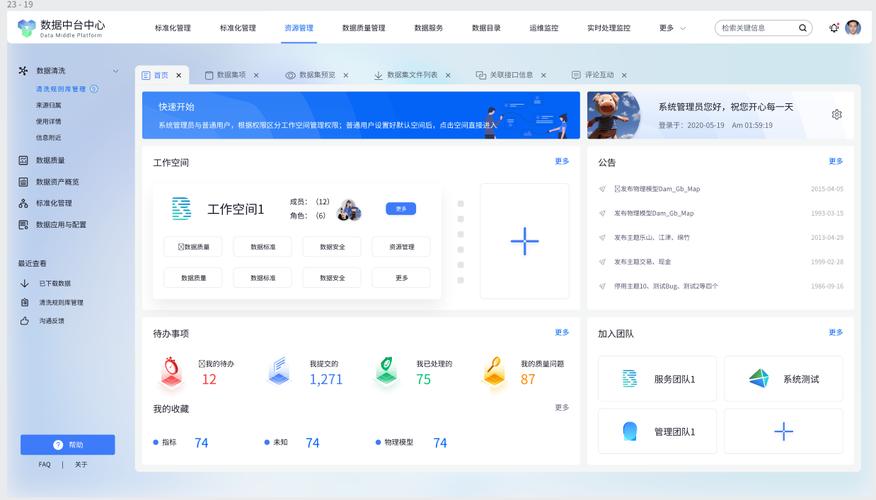Add a new workspace with the plus
The width and height of the screenshot is (876, 500).
[x=525, y=241]
